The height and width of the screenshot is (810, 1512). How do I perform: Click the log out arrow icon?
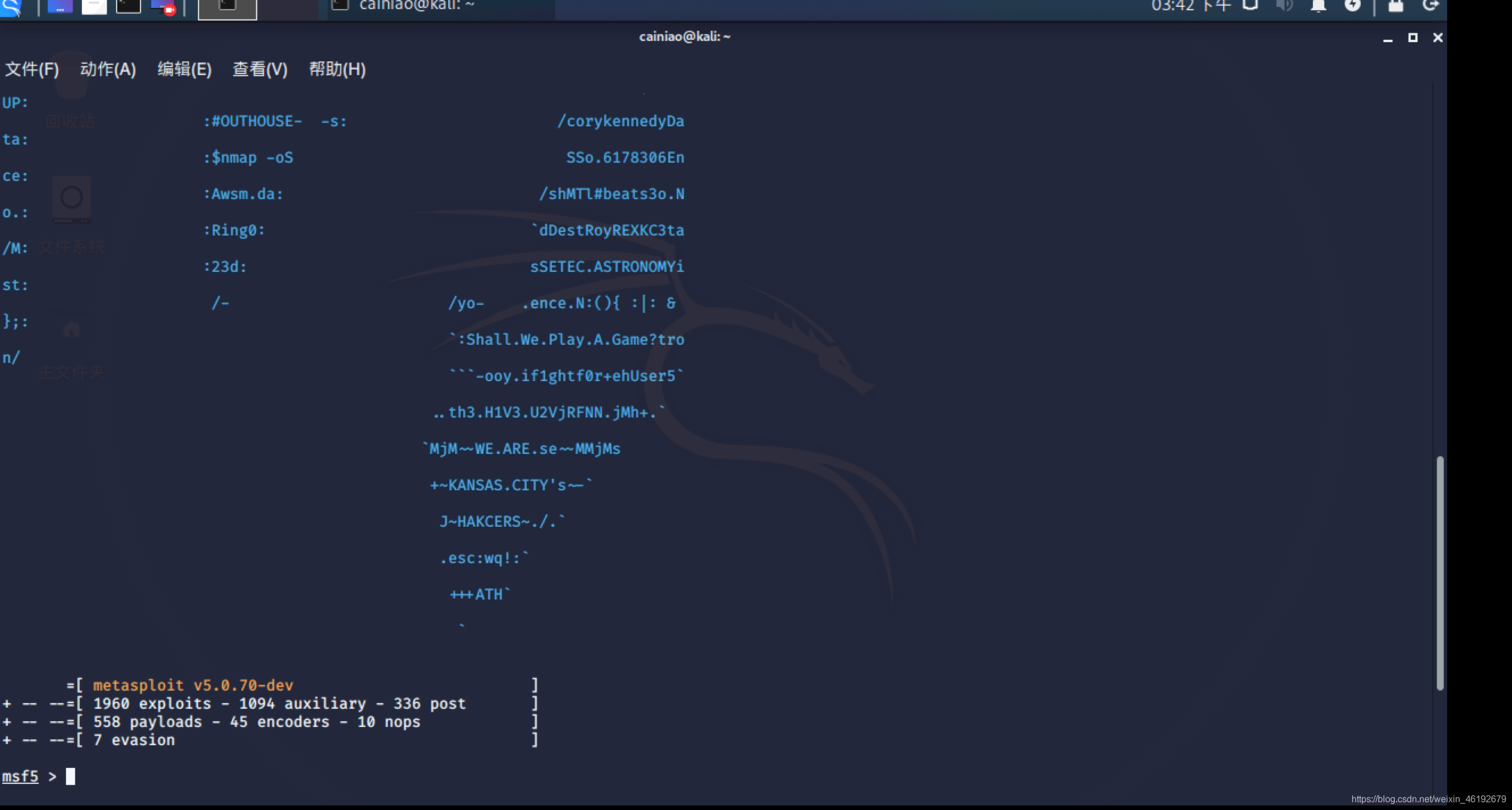[x=1431, y=6]
